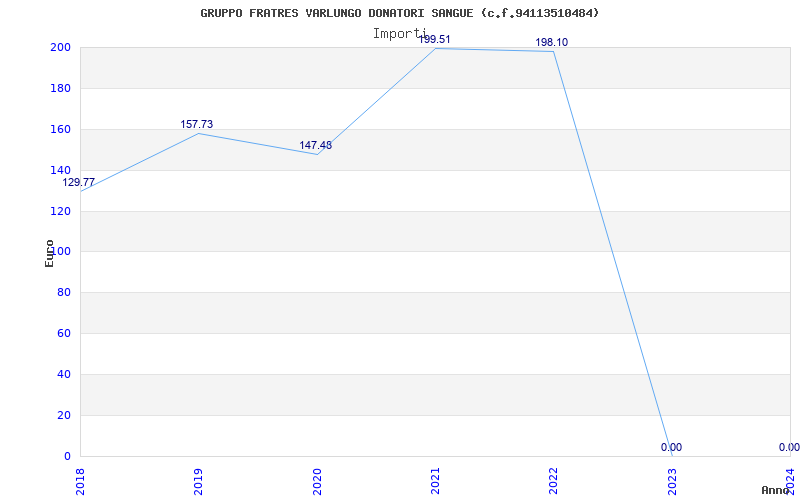Click the 20 y-axis tick label
The width and height of the screenshot is (800, 500).
click(x=64, y=415)
